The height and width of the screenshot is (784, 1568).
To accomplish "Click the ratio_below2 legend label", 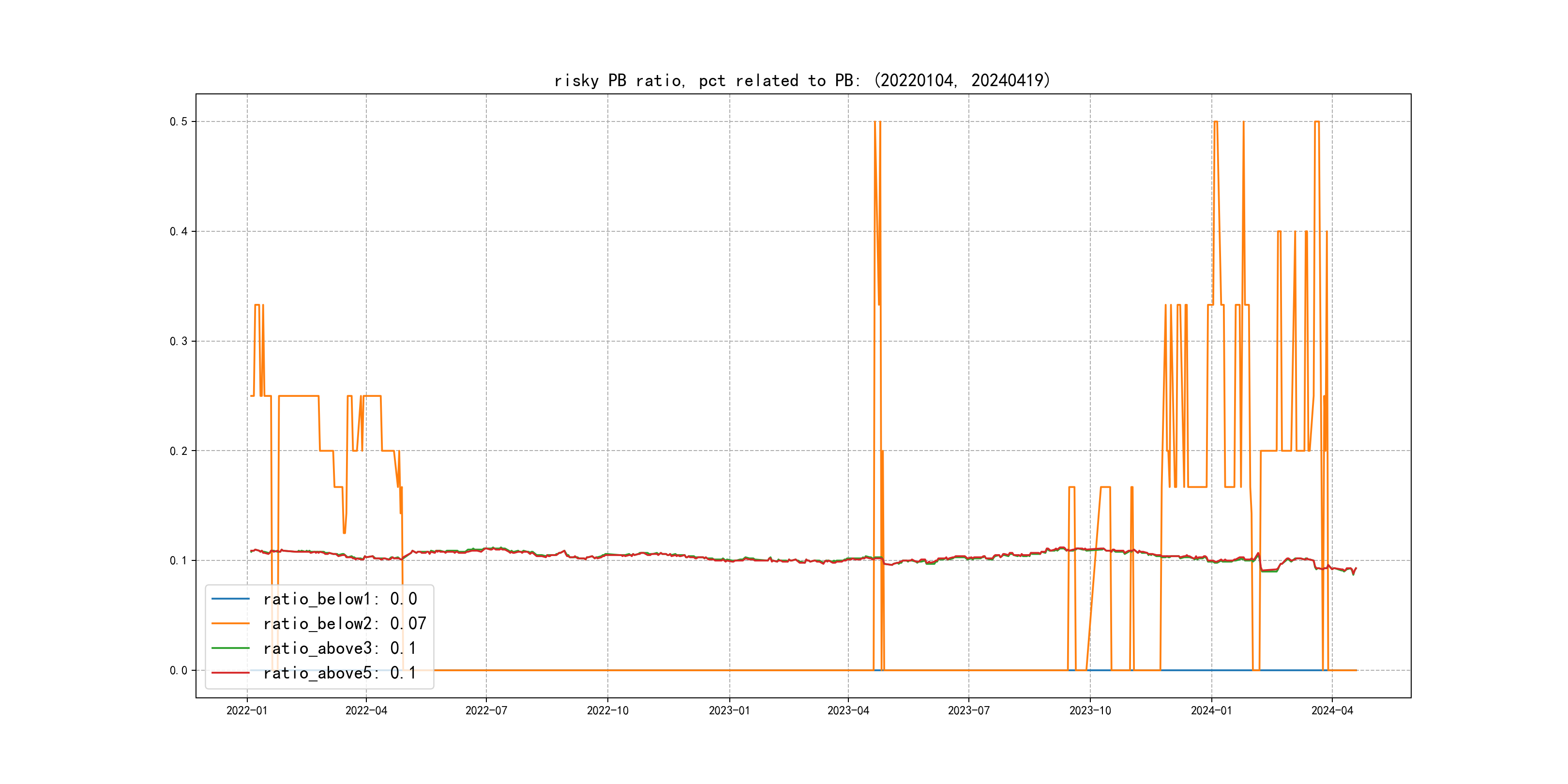I will 344,624.
